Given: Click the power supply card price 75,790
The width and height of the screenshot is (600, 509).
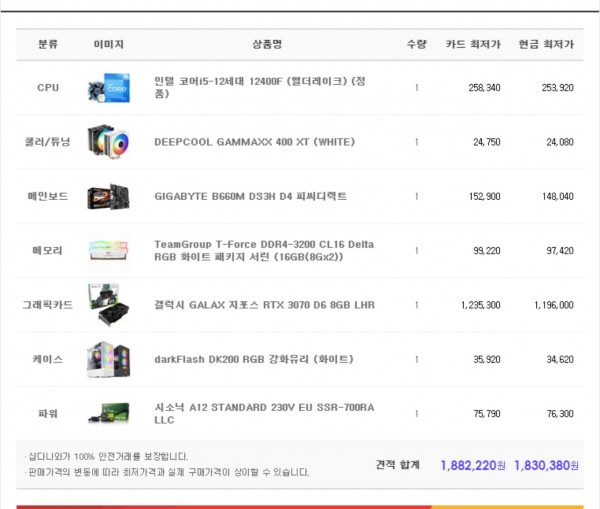Looking at the screenshot, I should click(487, 414).
